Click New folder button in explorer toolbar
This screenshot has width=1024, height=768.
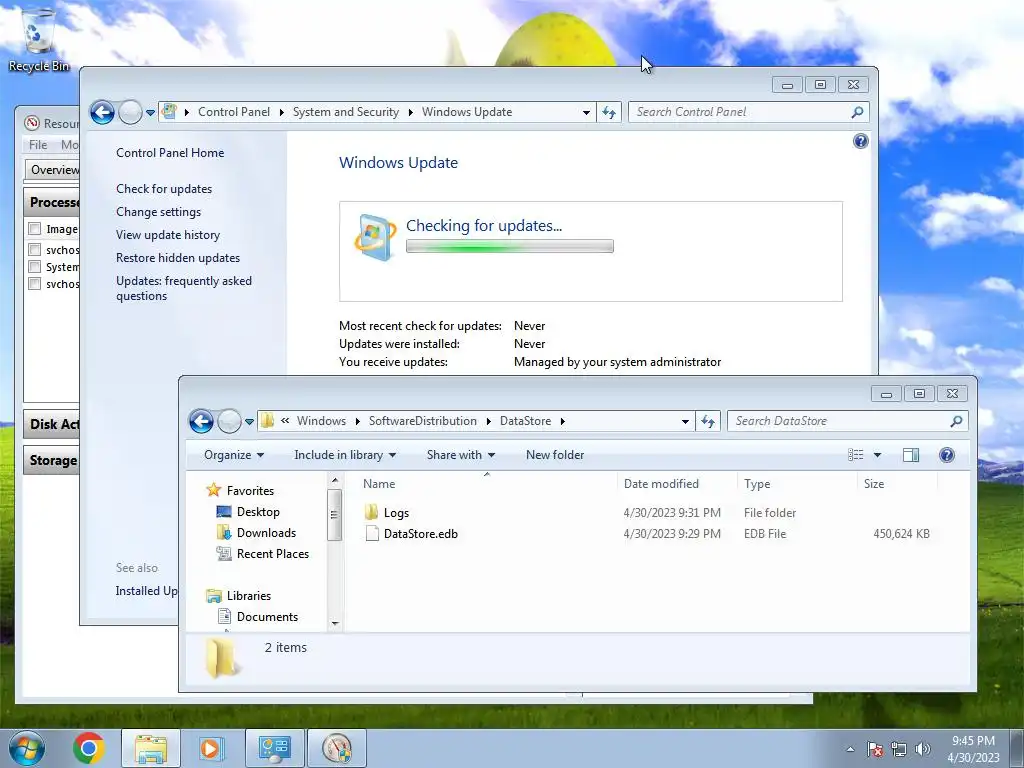click(x=555, y=455)
